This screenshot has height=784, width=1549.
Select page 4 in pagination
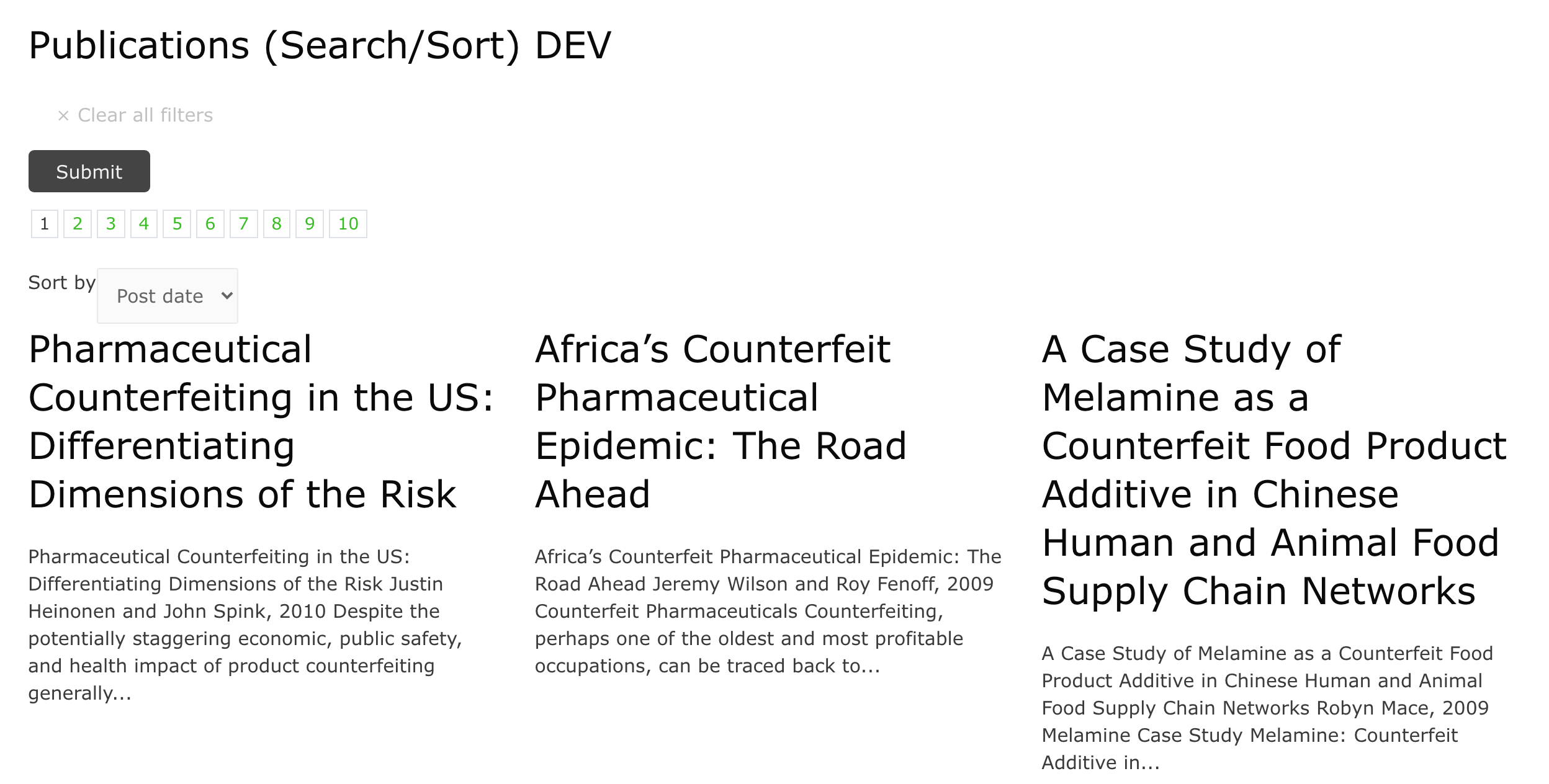pos(144,224)
